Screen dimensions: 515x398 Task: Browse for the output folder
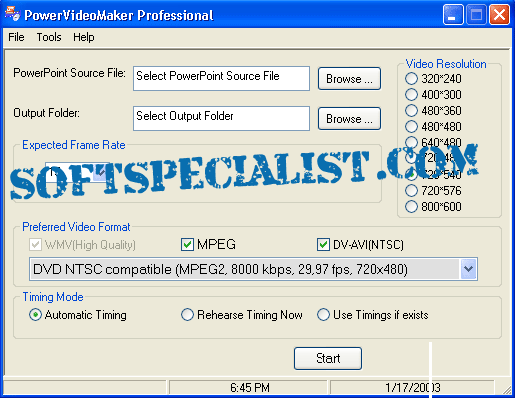coord(349,119)
